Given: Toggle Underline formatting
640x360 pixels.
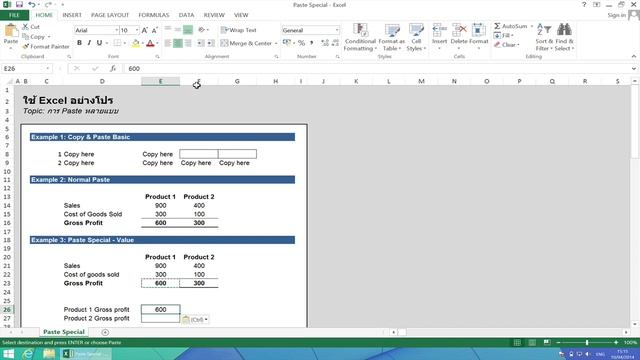Looking at the screenshot, I should click(x=99, y=43).
